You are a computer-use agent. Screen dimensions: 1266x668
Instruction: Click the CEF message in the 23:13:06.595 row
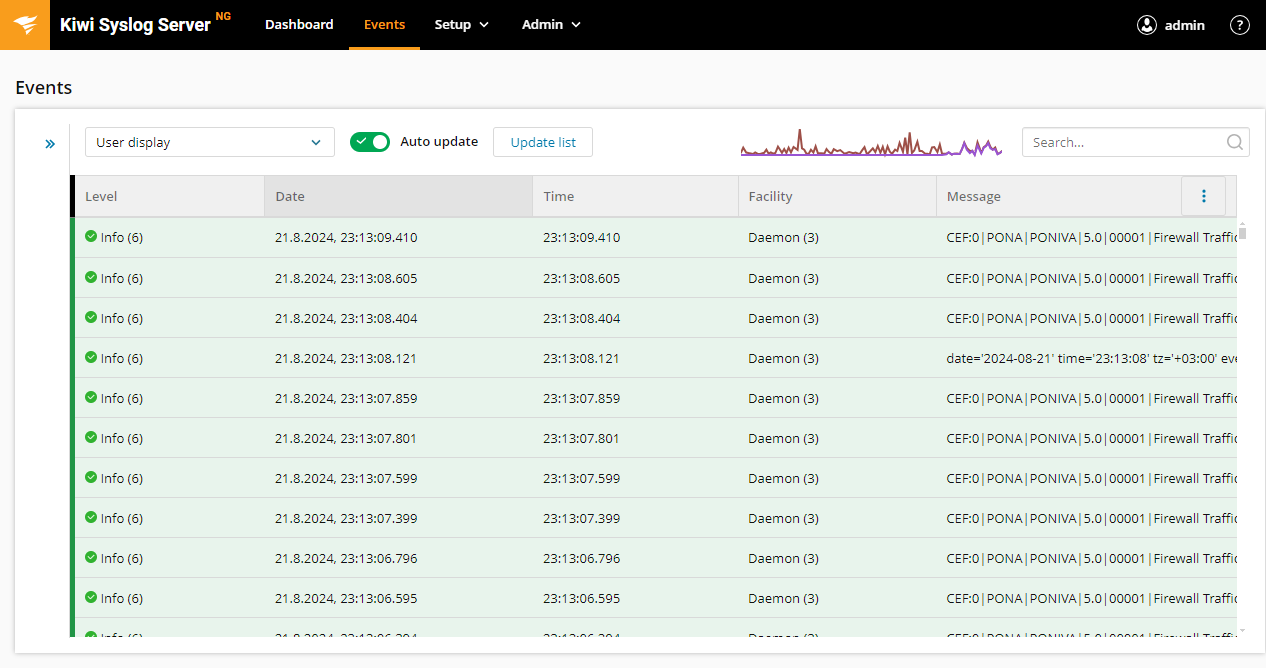click(1092, 598)
